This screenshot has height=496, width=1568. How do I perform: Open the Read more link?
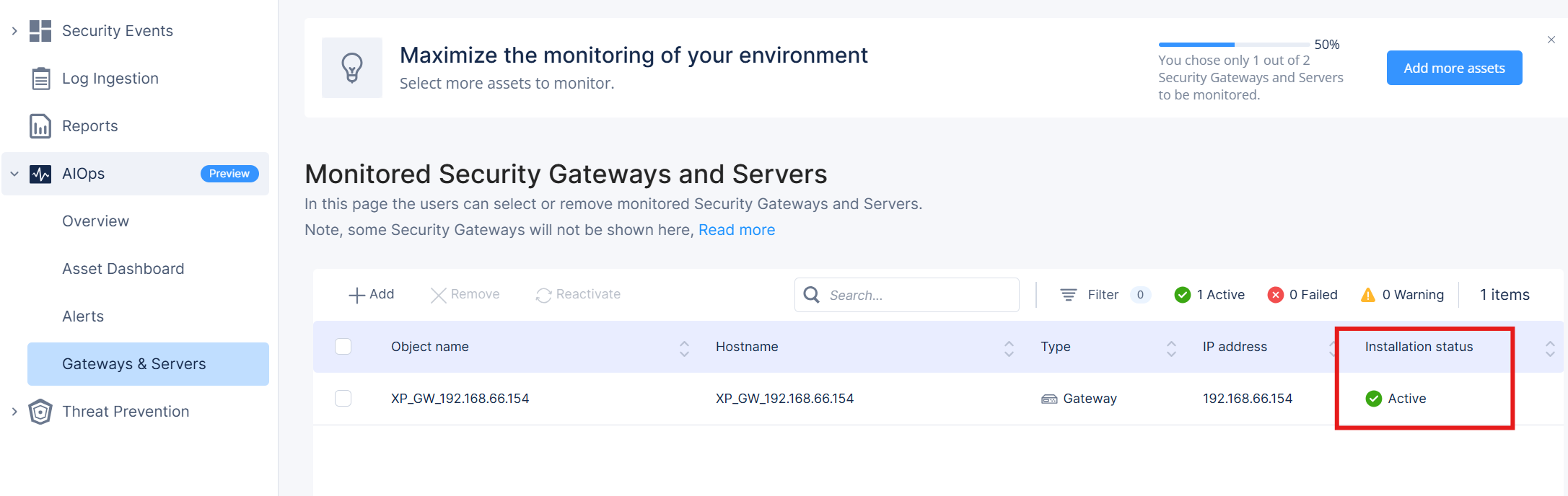click(736, 230)
